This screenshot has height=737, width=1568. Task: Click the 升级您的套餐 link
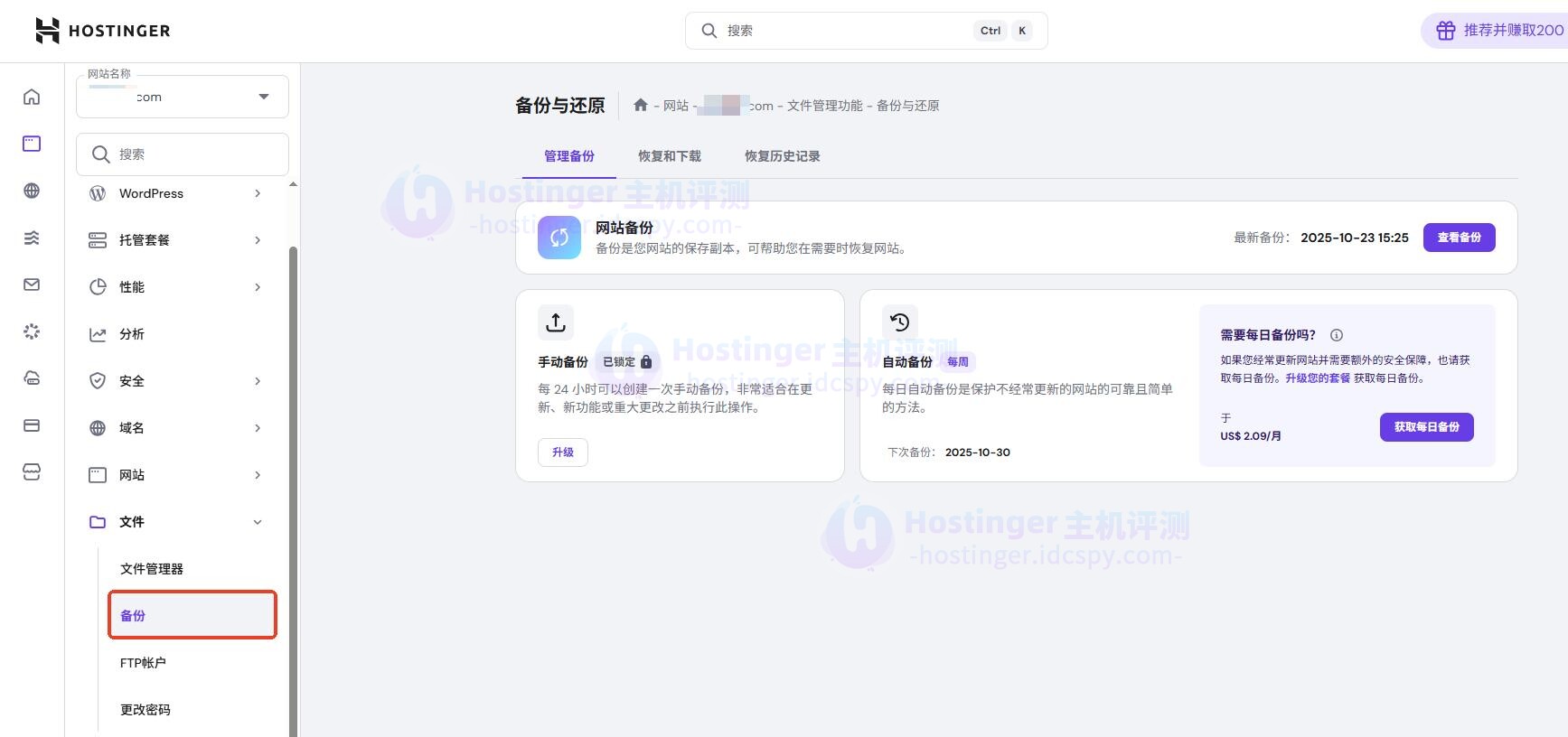[1318, 378]
